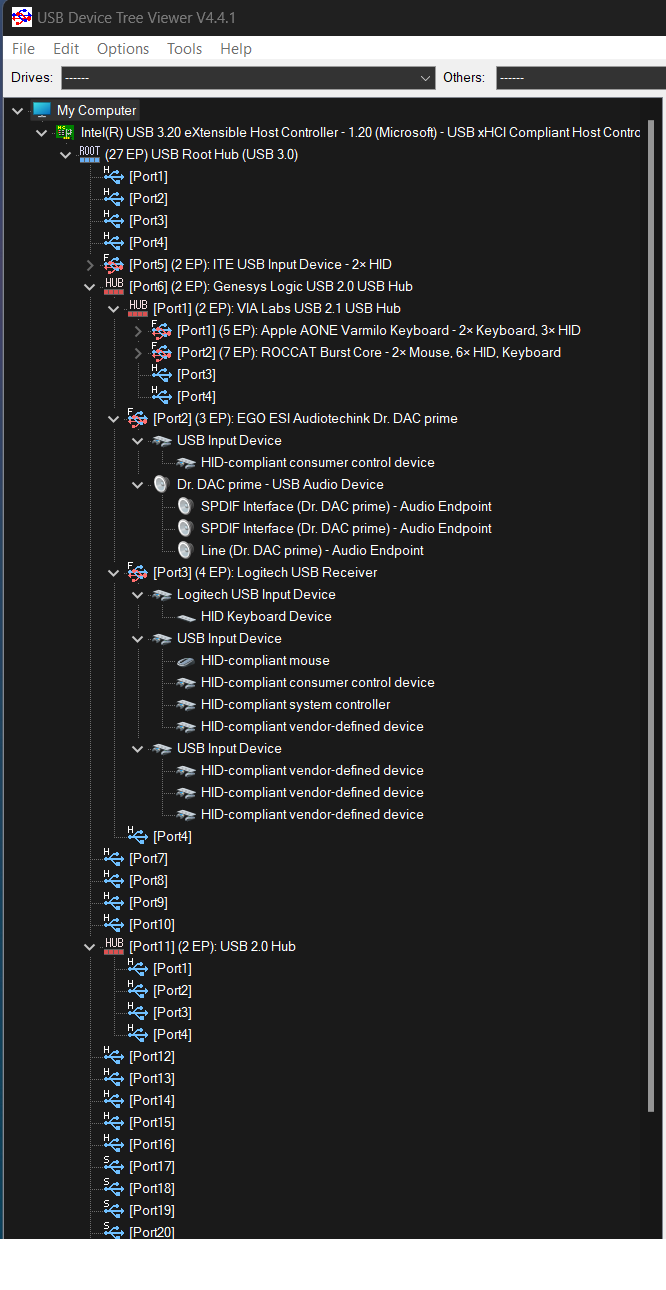
Task: Click the Dr. DAC prime speaker icon
Action: click(x=161, y=484)
